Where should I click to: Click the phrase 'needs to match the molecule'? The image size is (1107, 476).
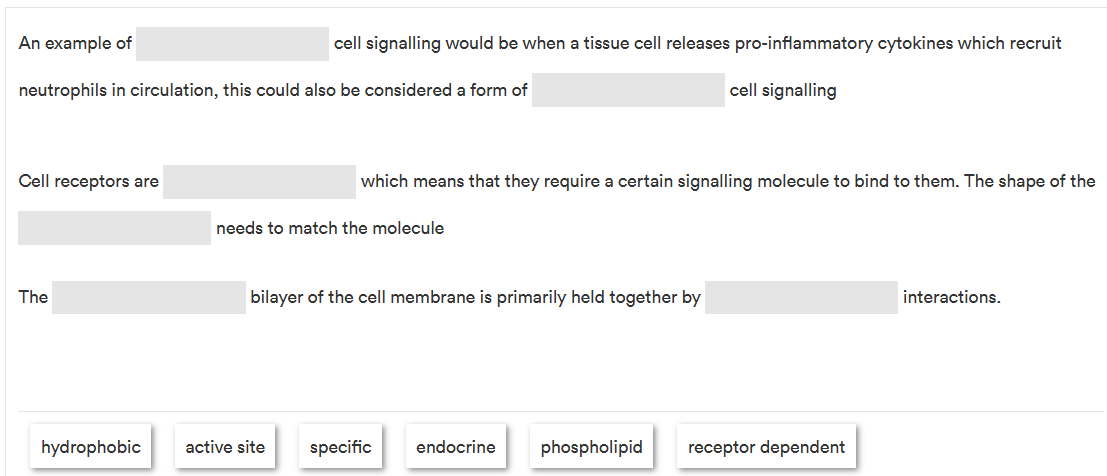330,228
